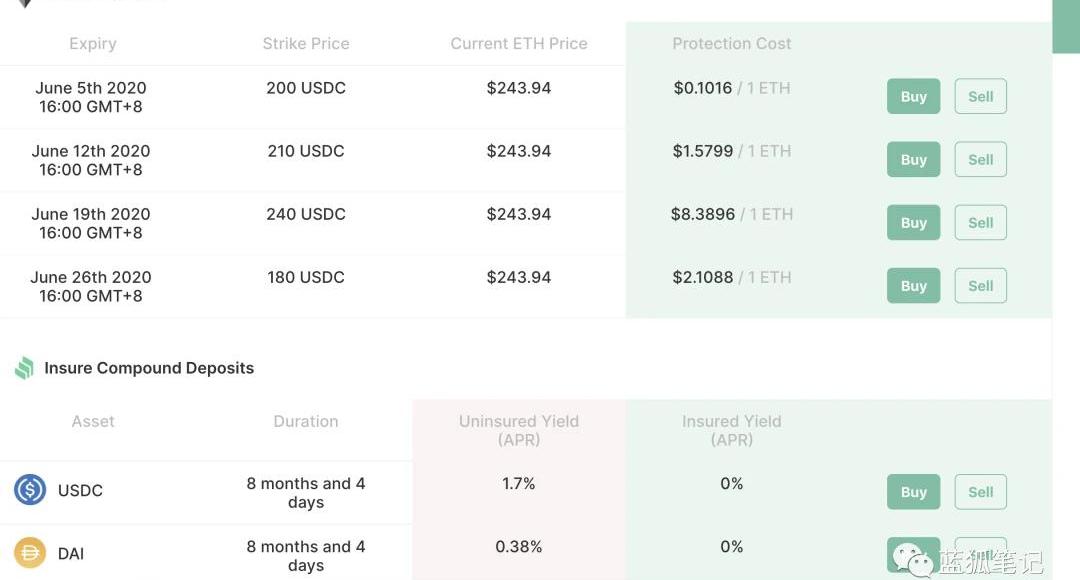Click the USDC coin icon

pos(30,490)
